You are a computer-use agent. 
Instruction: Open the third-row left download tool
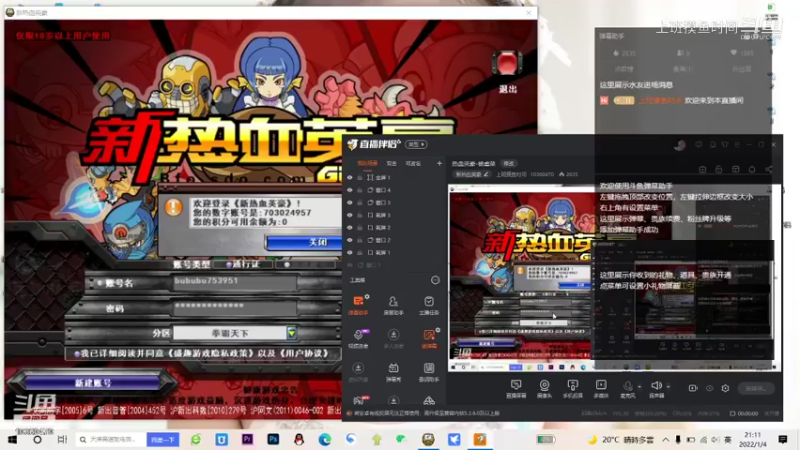[359, 371]
